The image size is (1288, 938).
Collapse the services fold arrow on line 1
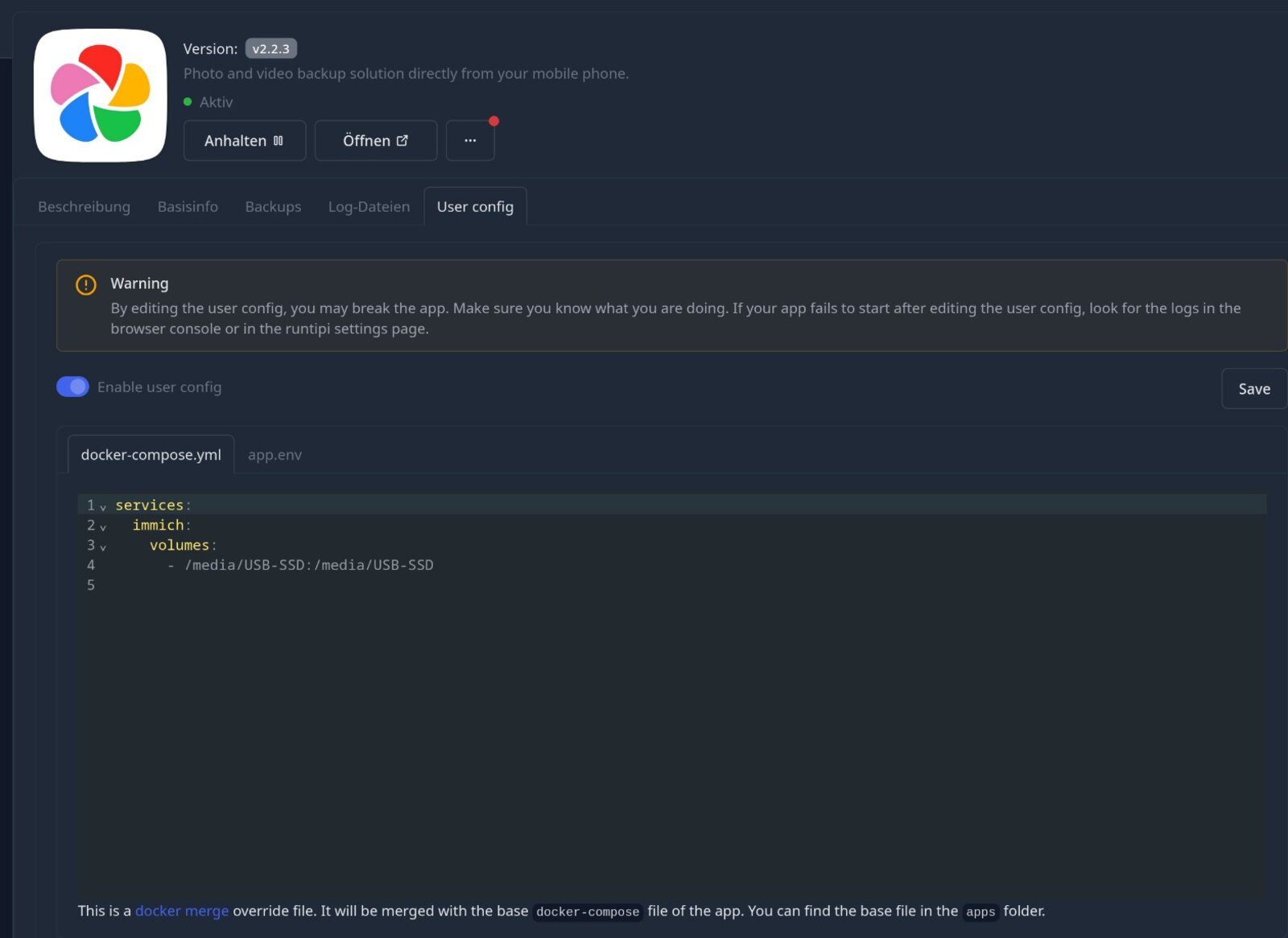pos(103,507)
